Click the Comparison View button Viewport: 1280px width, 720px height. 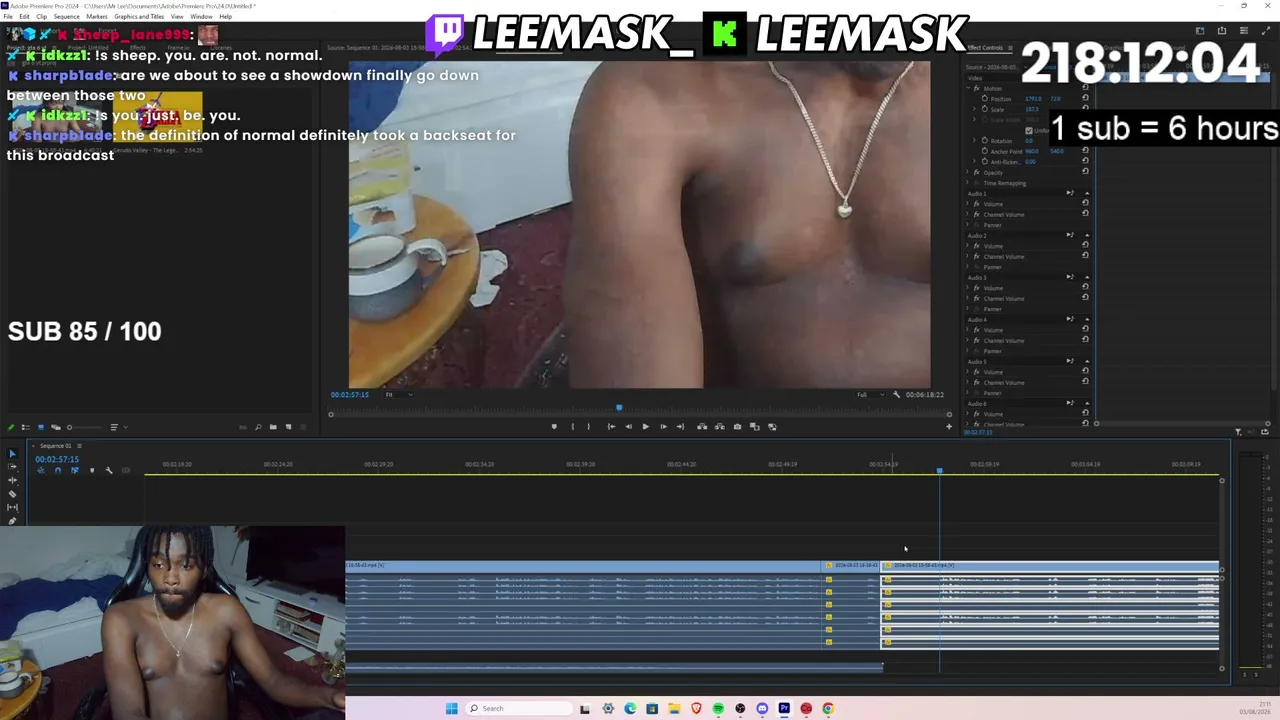(755, 427)
